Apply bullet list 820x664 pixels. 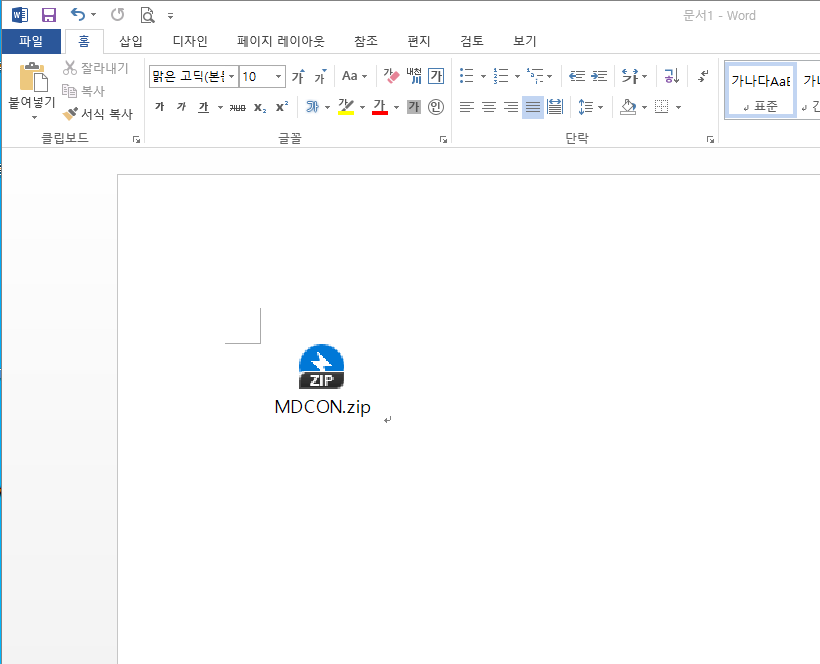pos(466,76)
